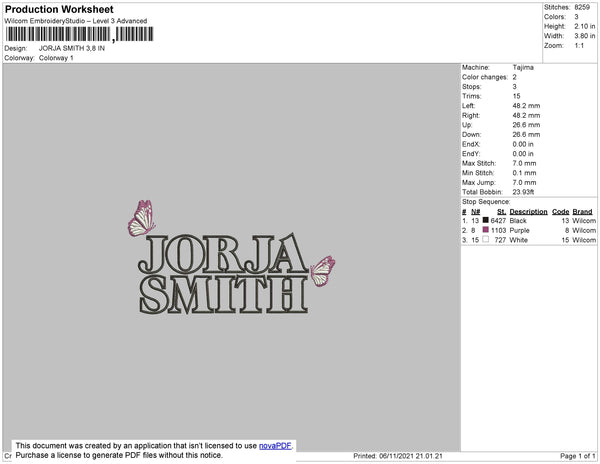Click the 'Purchase a license' notice line
The width and height of the screenshot is (600, 464).
[x=119, y=455]
